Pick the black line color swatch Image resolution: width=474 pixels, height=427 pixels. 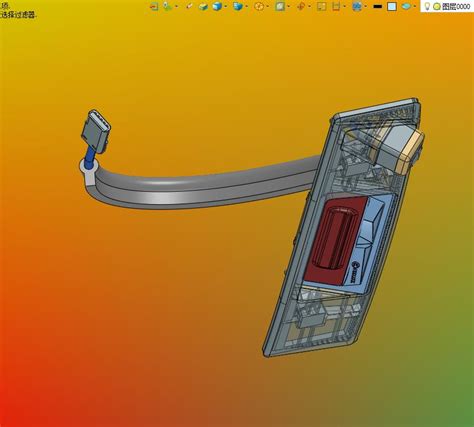click(x=377, y=6)
